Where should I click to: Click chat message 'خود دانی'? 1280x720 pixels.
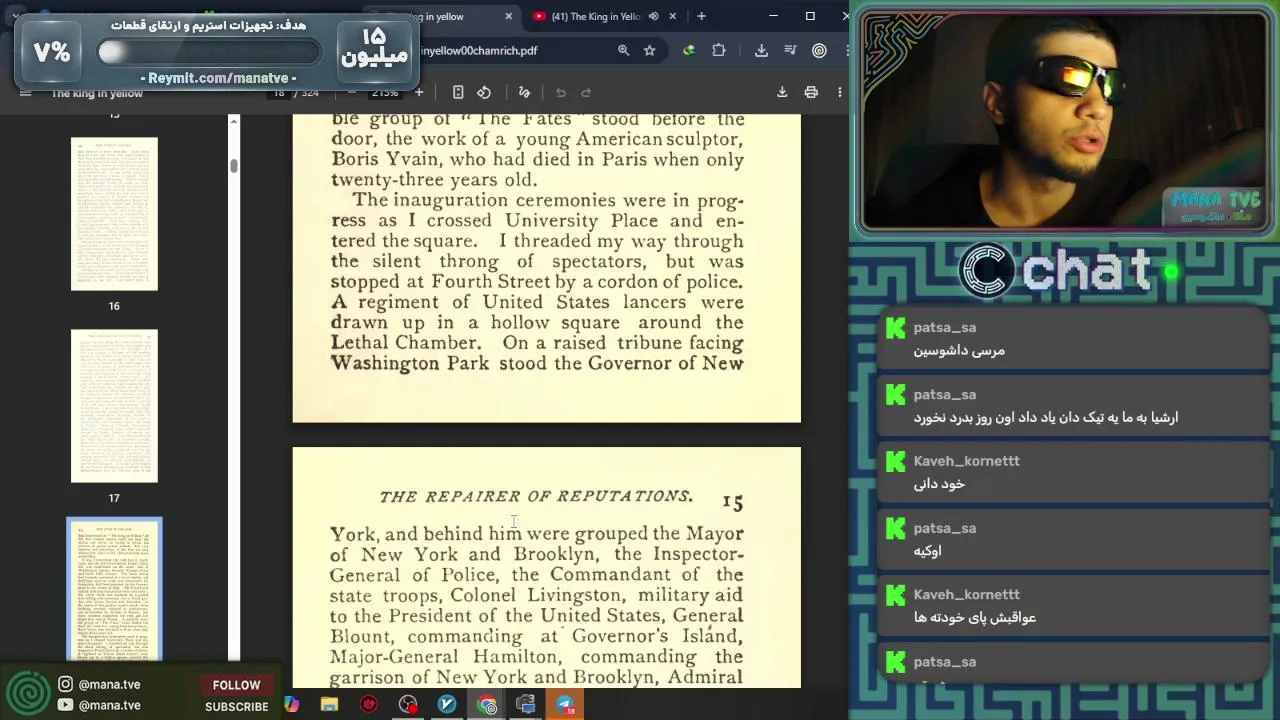tap(939, 483)
